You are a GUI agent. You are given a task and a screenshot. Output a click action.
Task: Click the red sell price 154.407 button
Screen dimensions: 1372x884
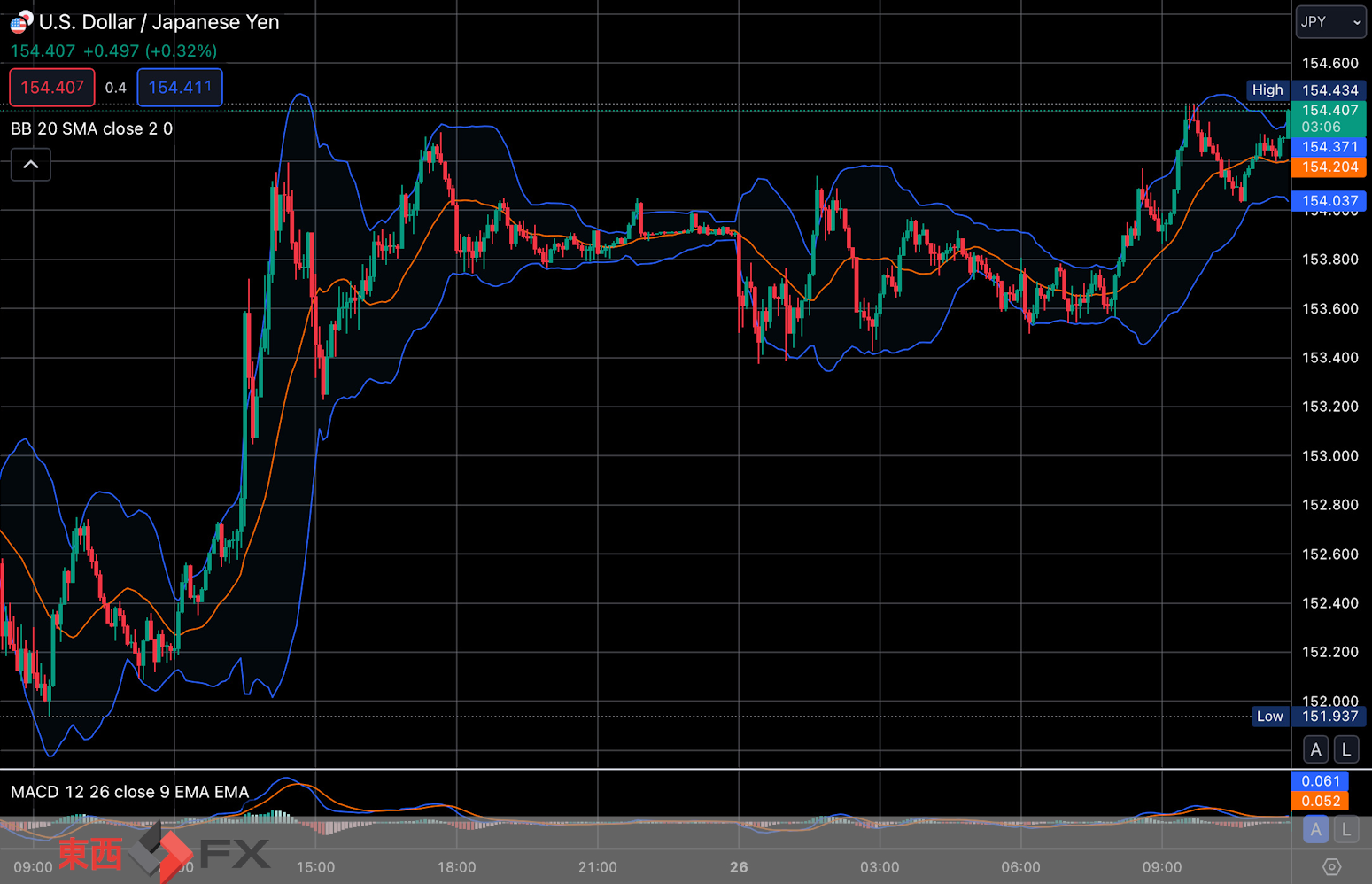(52, 88)
